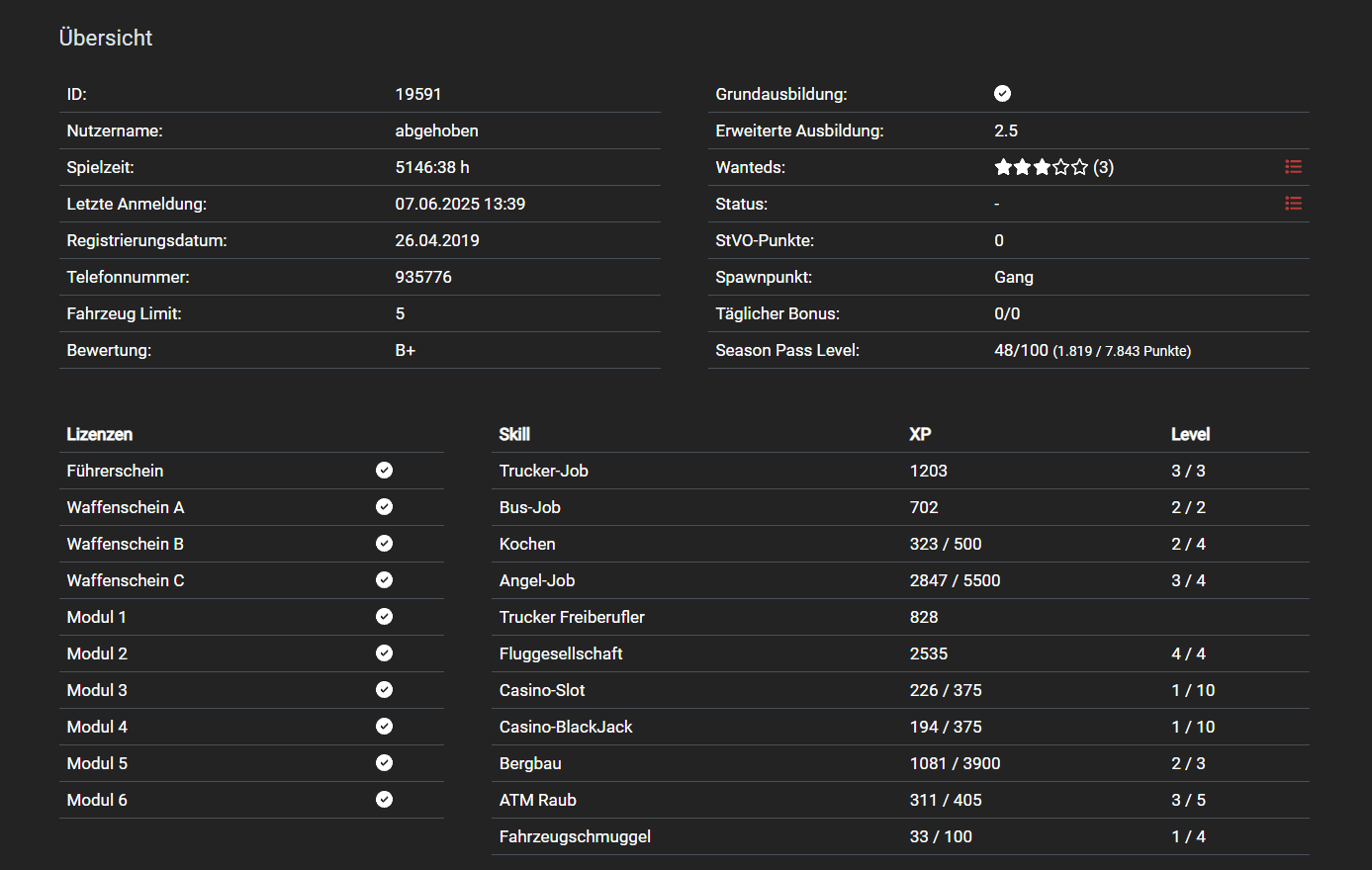1372x870 pixels.
Task: Select the ATM Raub skill name
Action: pos(538,800)
